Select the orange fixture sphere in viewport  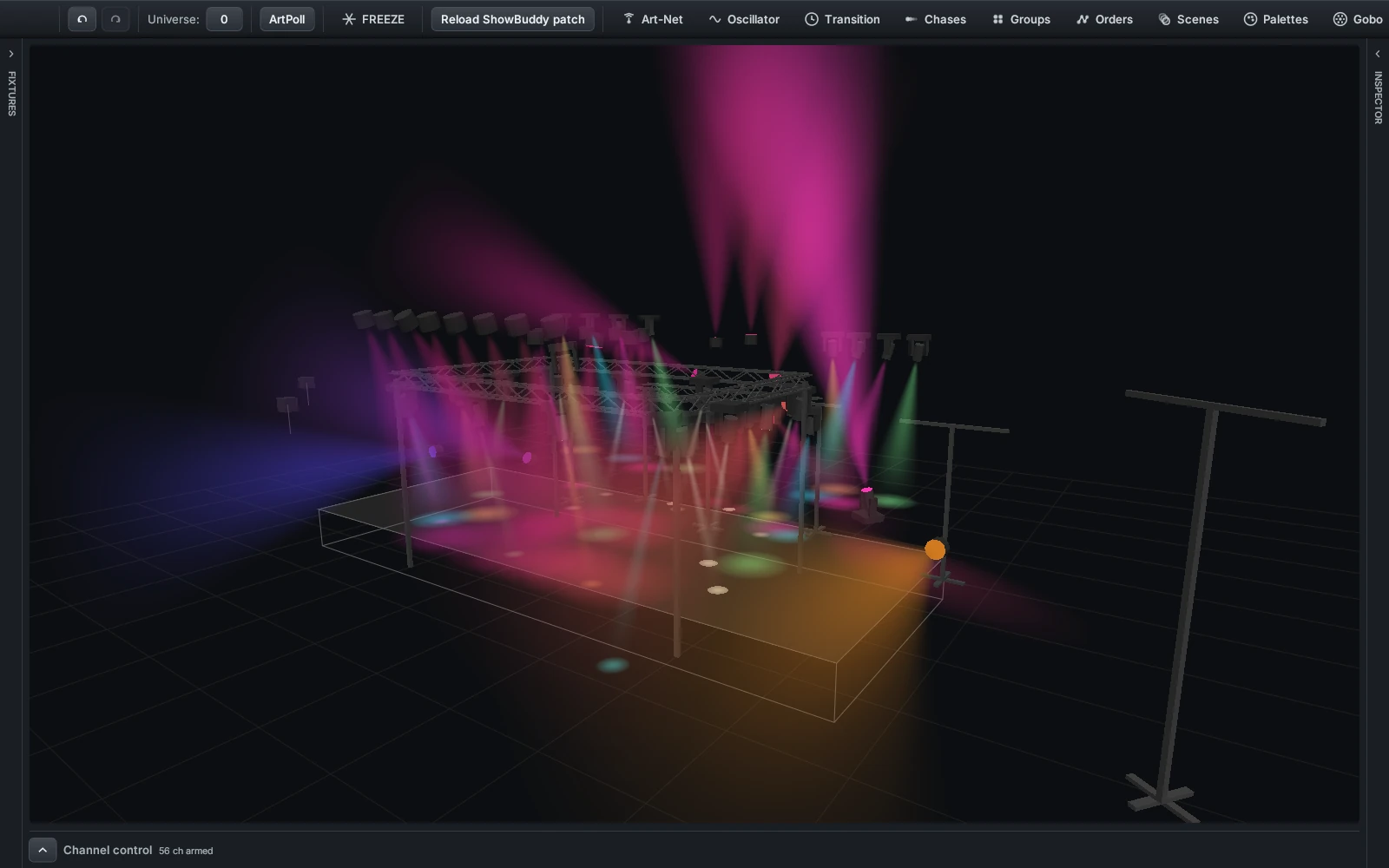click(935, 549)
